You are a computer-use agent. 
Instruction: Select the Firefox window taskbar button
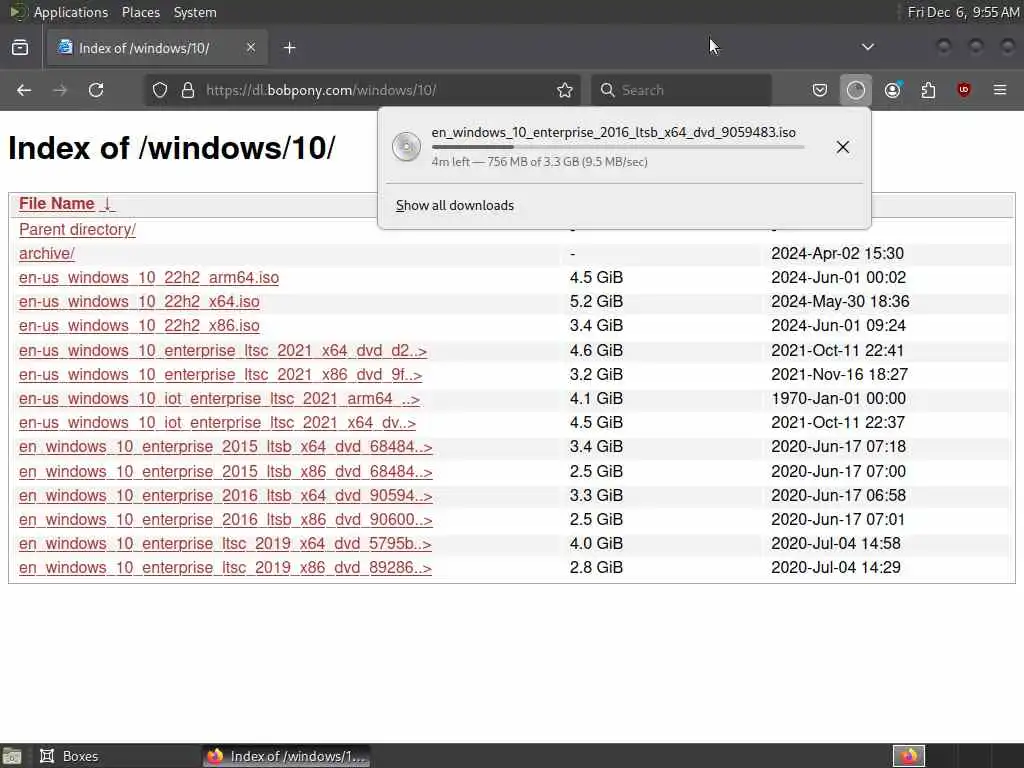tap(286, 756)
